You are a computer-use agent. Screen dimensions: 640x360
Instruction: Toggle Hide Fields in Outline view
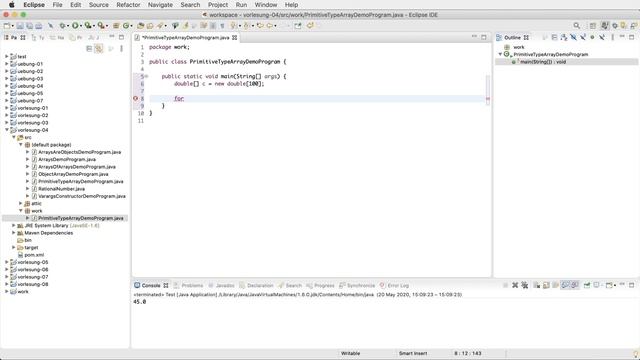click(x=573, y=37)
